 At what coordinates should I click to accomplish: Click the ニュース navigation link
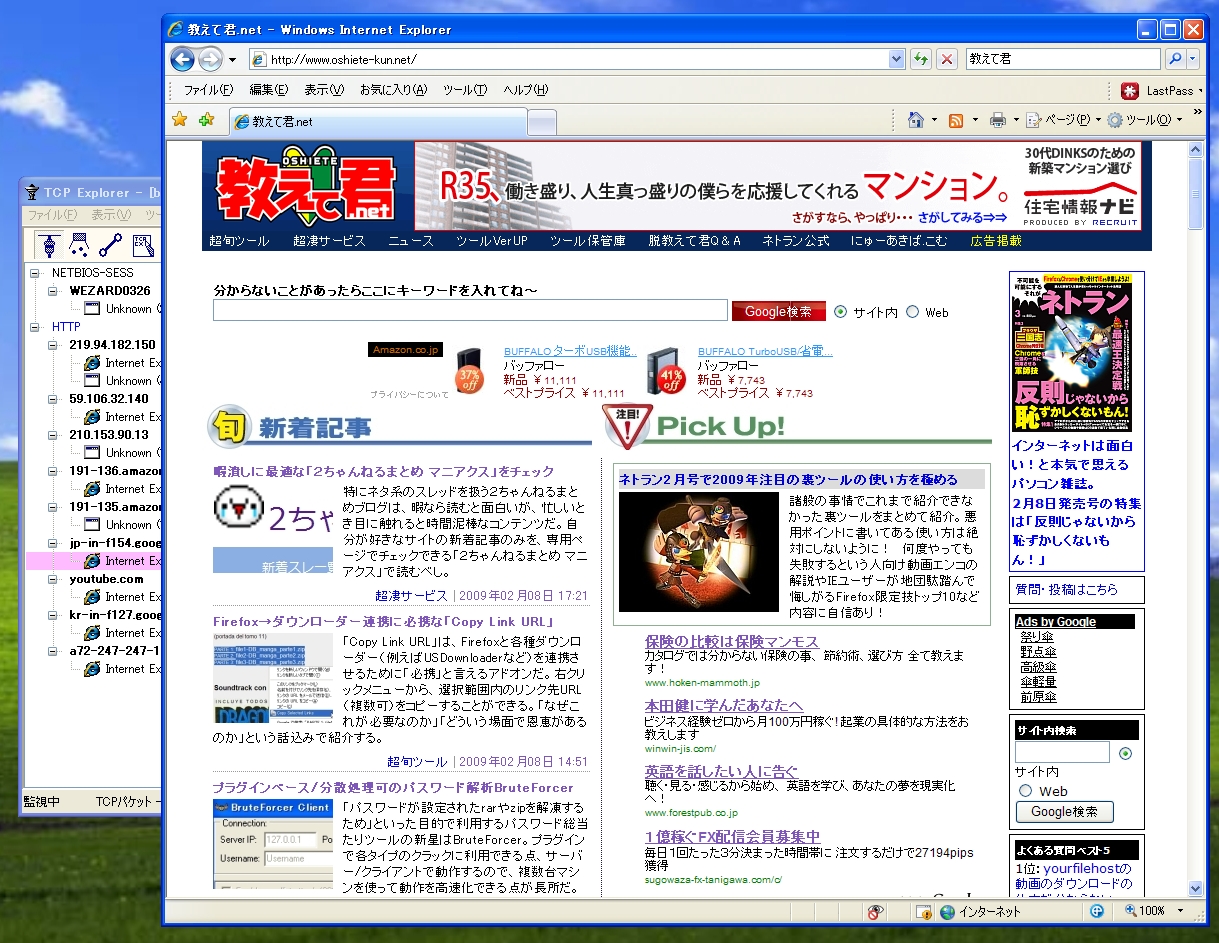coord(411,241)
